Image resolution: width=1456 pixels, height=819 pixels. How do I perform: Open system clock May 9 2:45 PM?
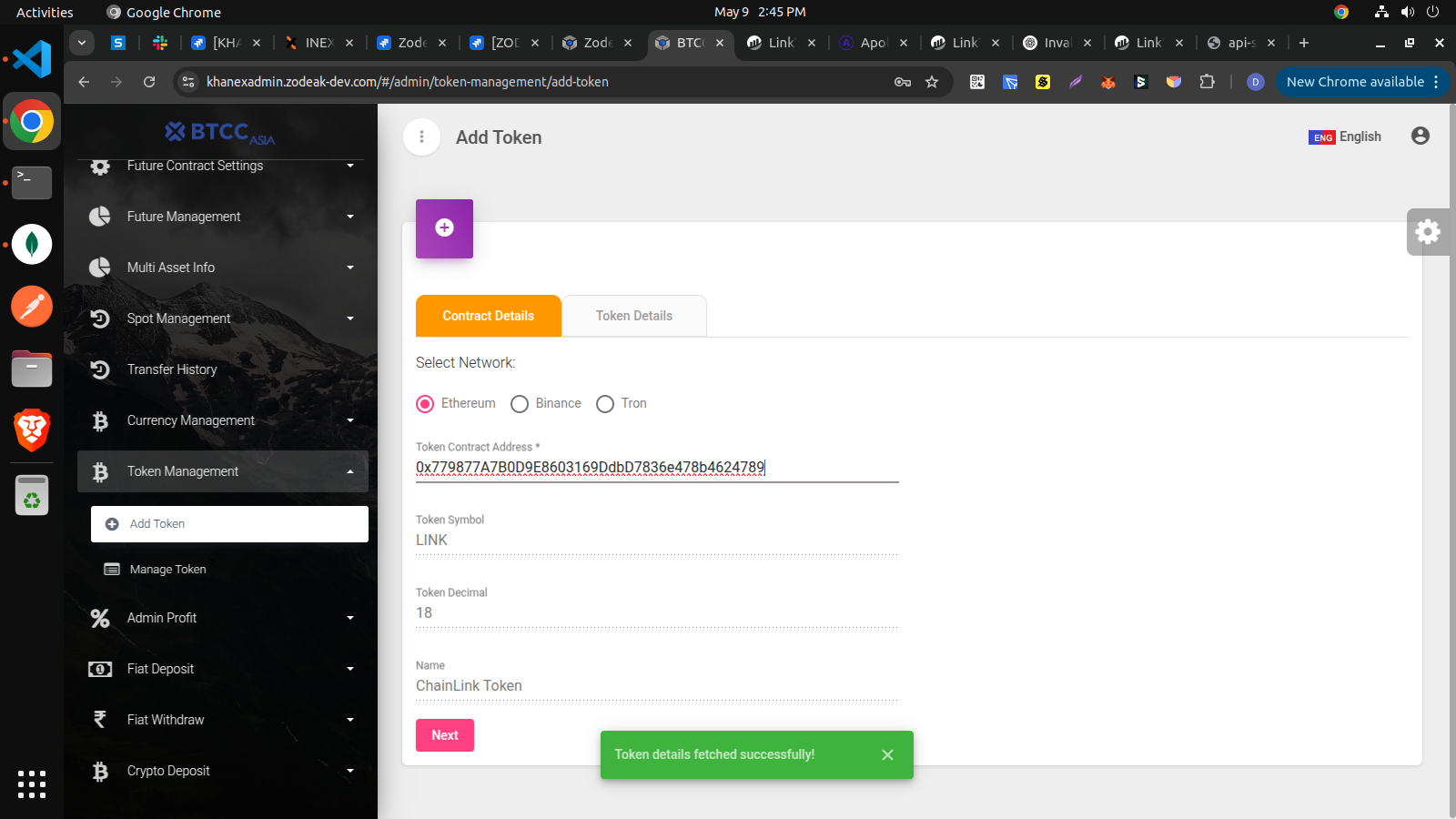[x=760, y=12]
